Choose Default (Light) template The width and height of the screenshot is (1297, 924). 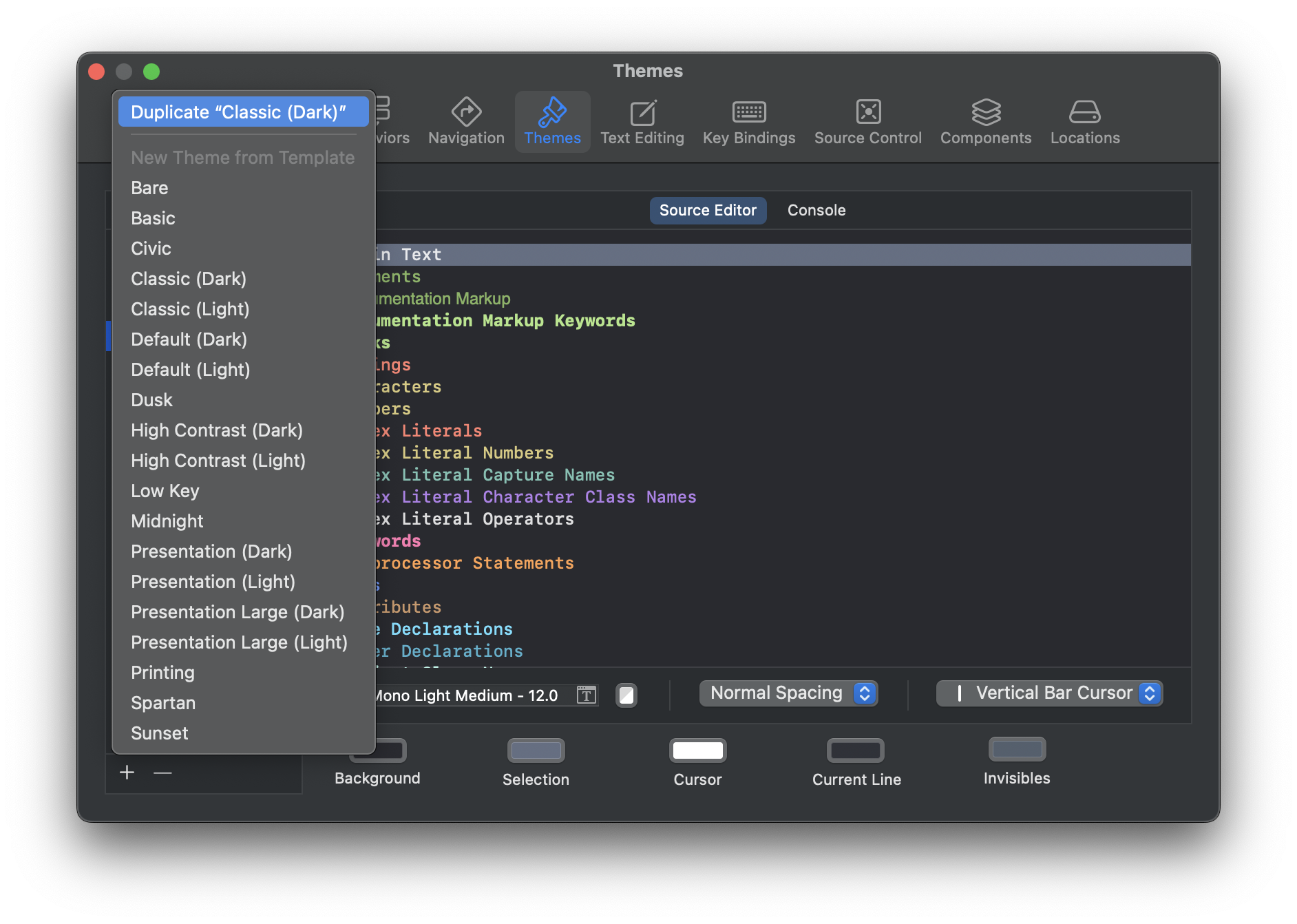(x=244, y=370)
